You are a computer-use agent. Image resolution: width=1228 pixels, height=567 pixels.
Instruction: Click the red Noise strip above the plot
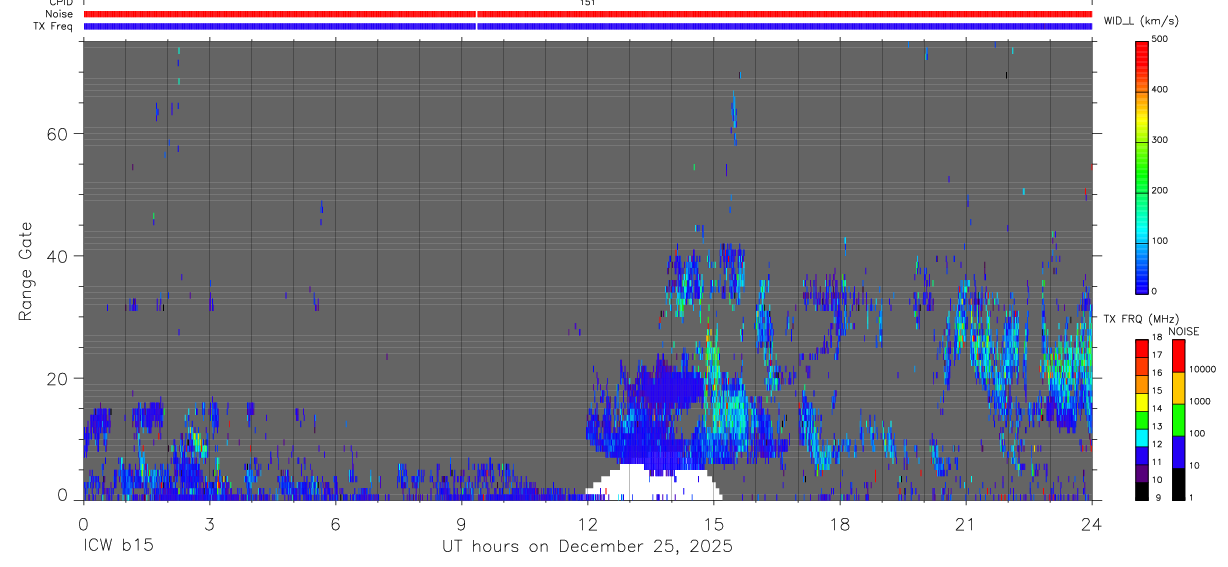point(588,14)
